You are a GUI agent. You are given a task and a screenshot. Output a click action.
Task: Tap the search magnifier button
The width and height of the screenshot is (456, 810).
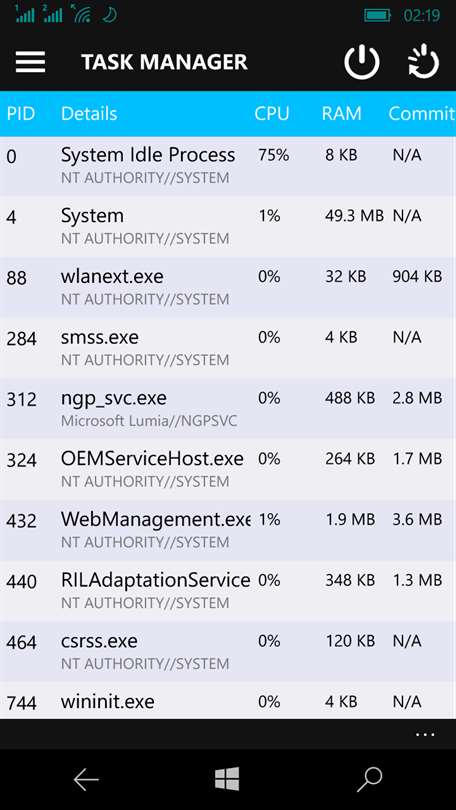point(369,779)
